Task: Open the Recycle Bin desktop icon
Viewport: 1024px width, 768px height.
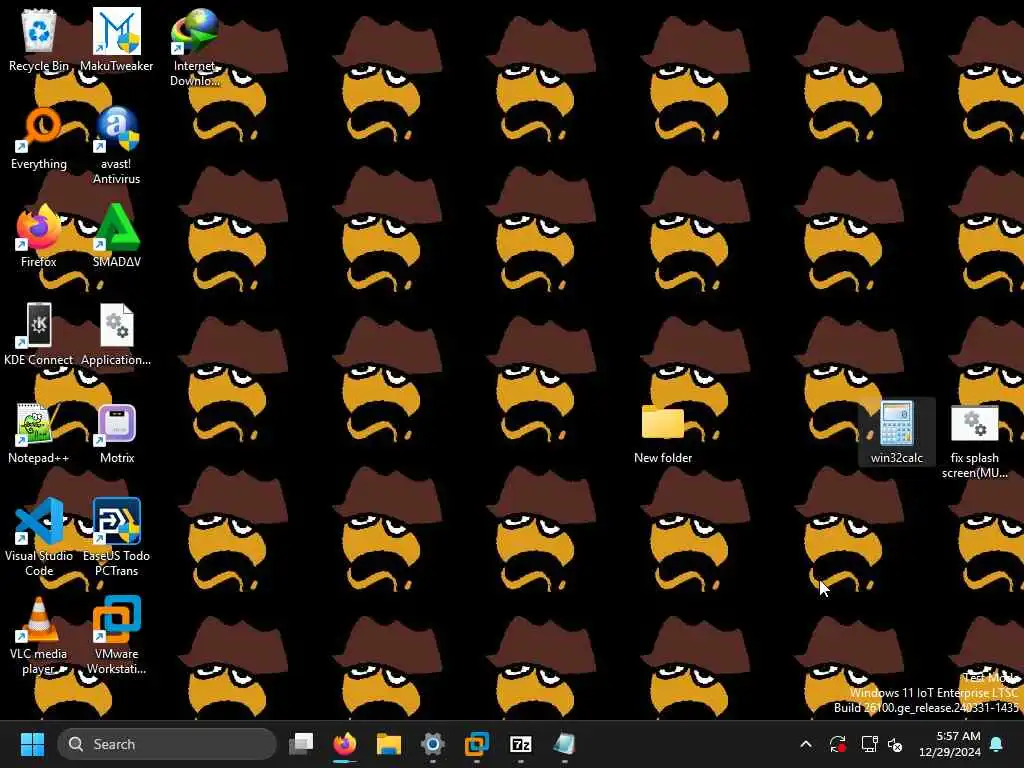Action: (39, 40)
